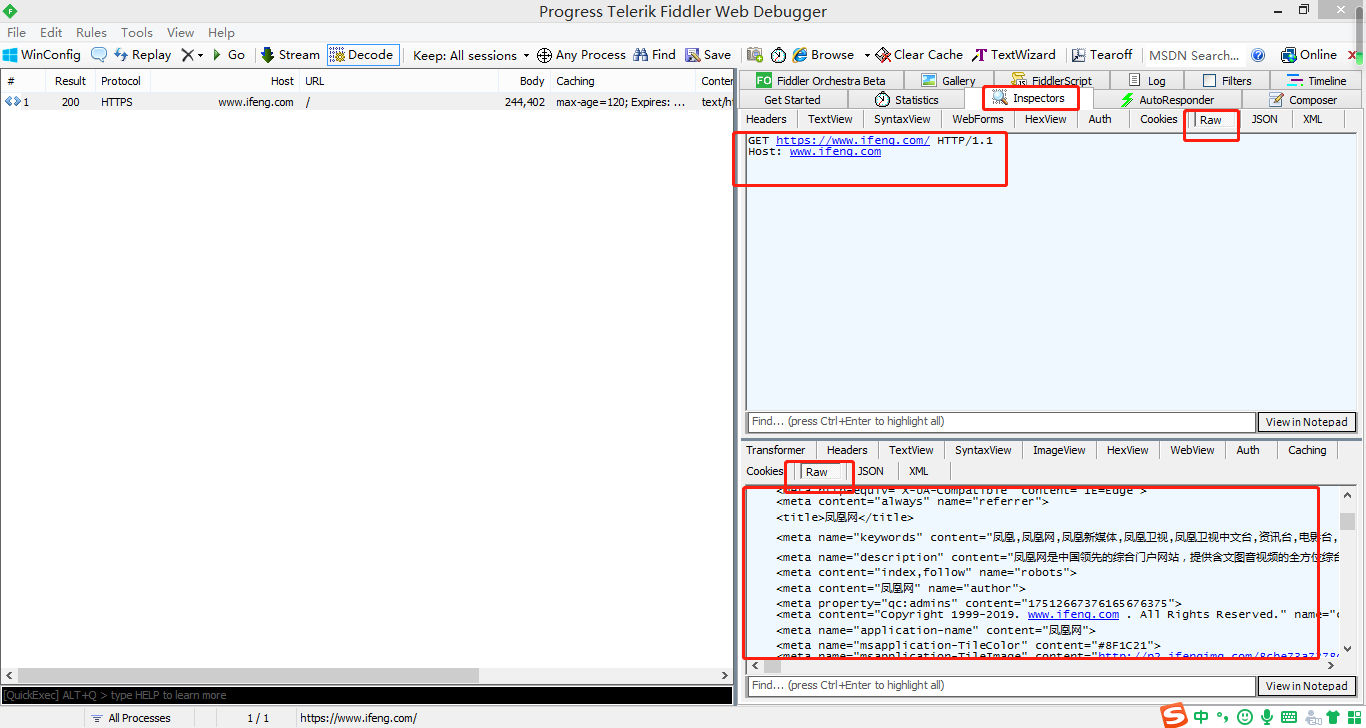The image size is (1366, 728).
Task: Open https://www.ifeng.com/ link in request
Action: 853,140
